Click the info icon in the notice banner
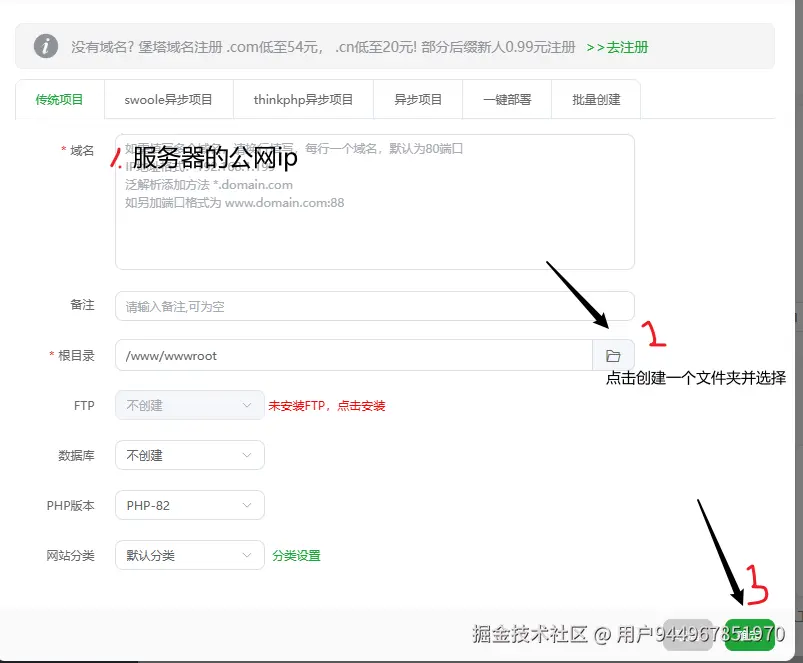Viewport: 803px width, 663px height. point(46,46)
